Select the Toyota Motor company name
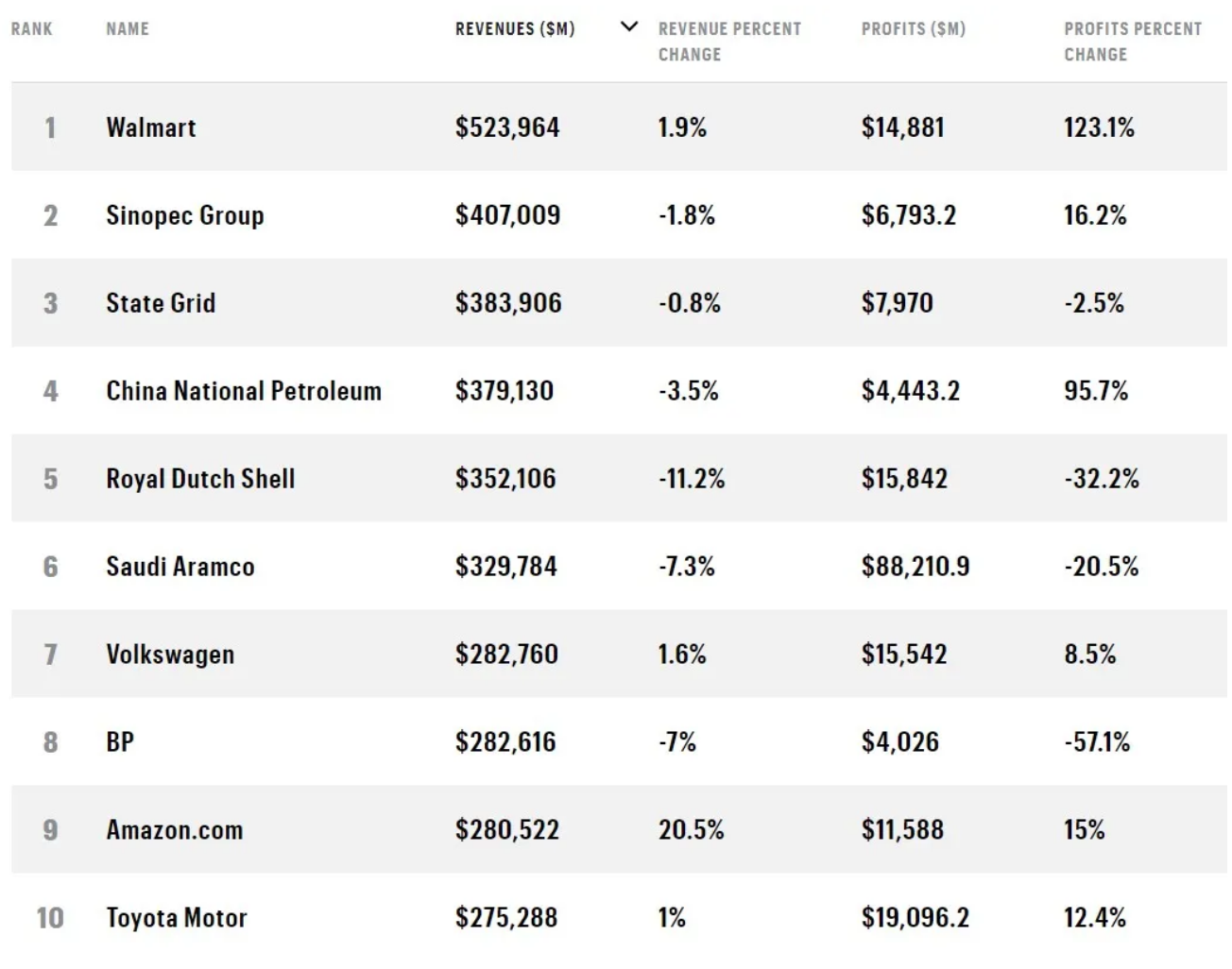Screen dimensions: 1232x969 177,918
